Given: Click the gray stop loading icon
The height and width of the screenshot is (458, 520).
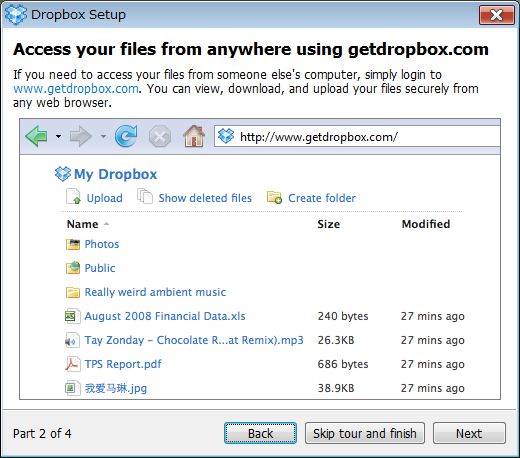Looking at the screenshot, I should 160,136.
